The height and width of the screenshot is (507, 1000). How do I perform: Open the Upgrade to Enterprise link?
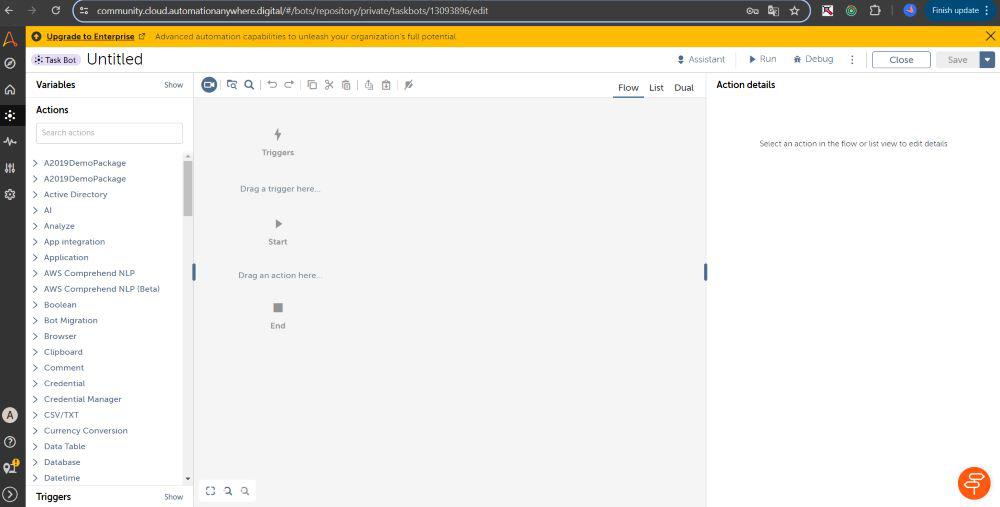point(91,37)
